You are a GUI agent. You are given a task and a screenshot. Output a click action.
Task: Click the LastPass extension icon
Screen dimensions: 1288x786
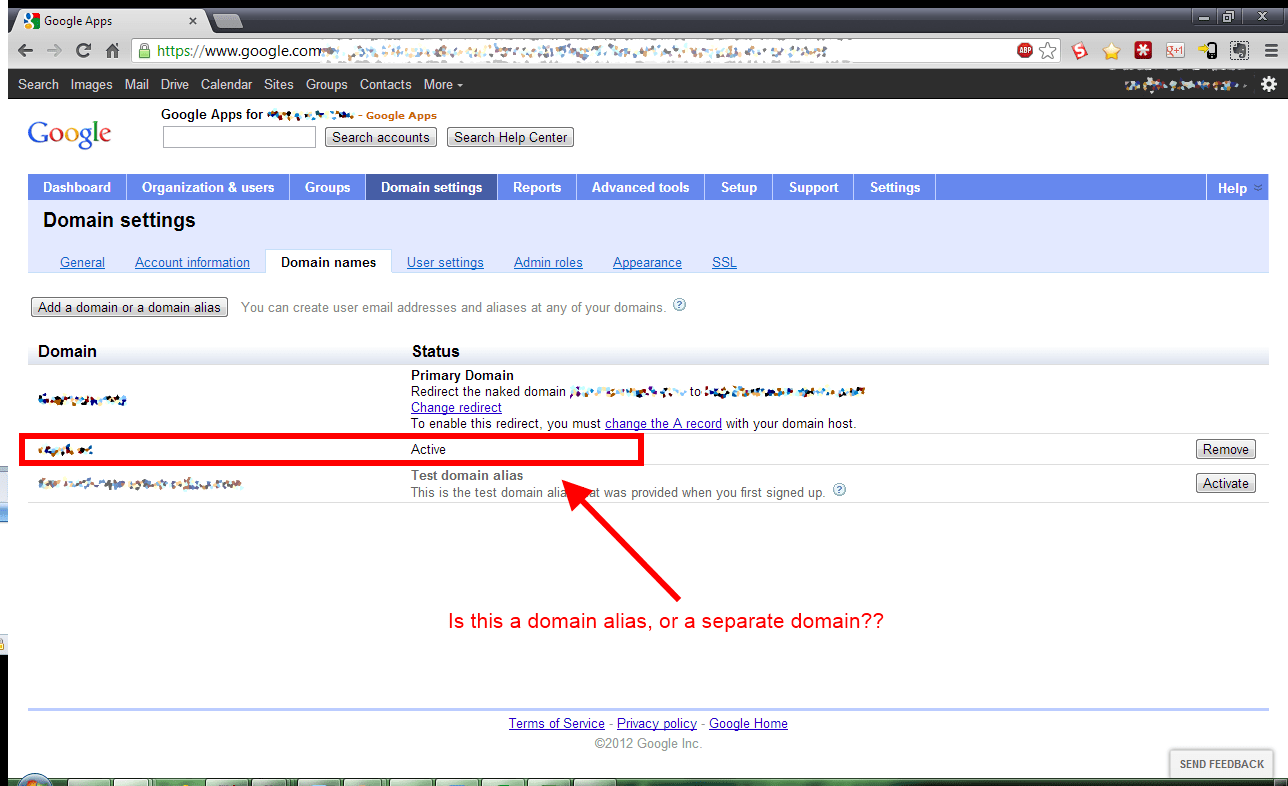(1142, 50)
